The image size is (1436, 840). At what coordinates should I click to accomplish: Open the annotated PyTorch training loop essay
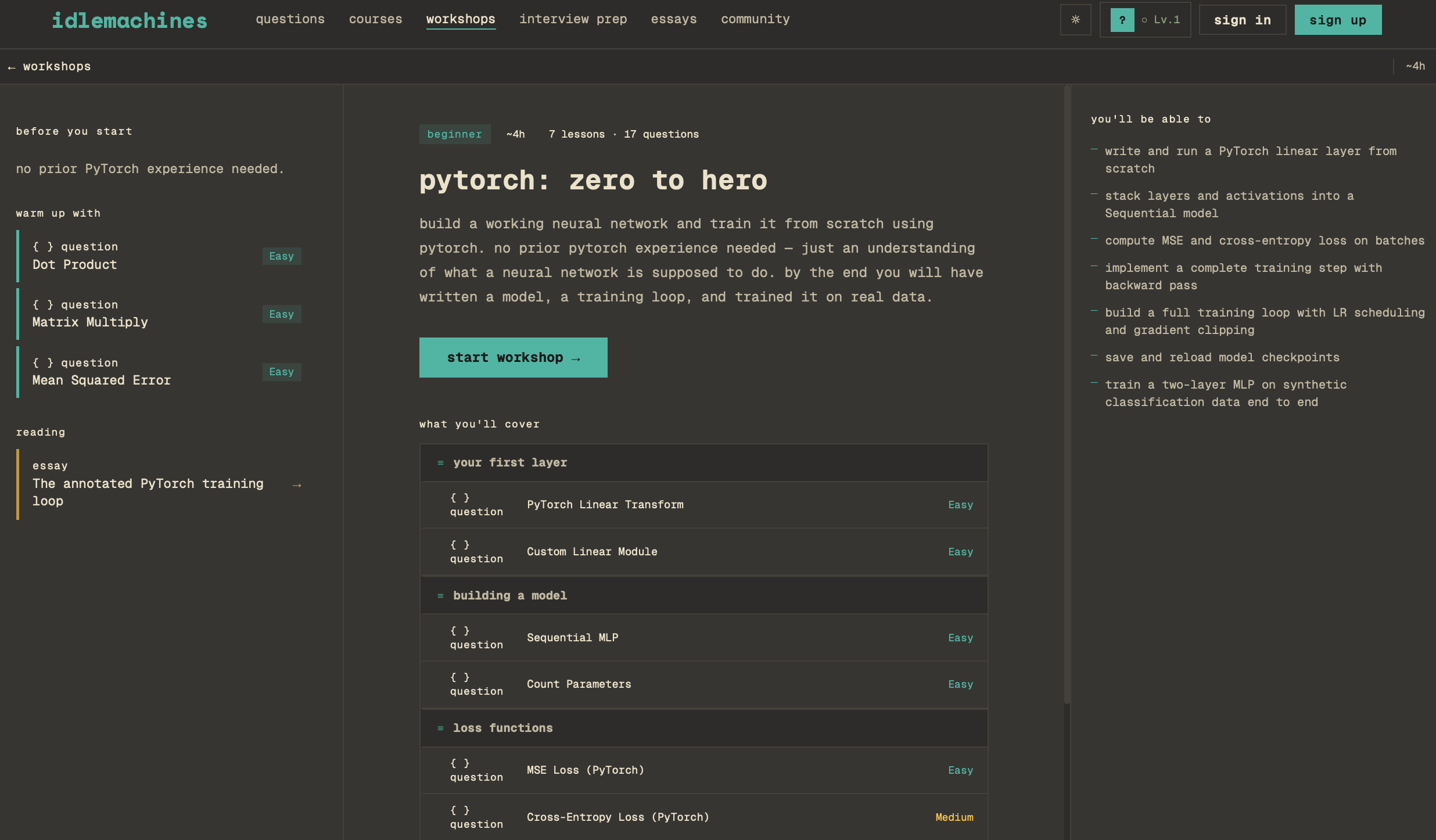coord(159,484)
